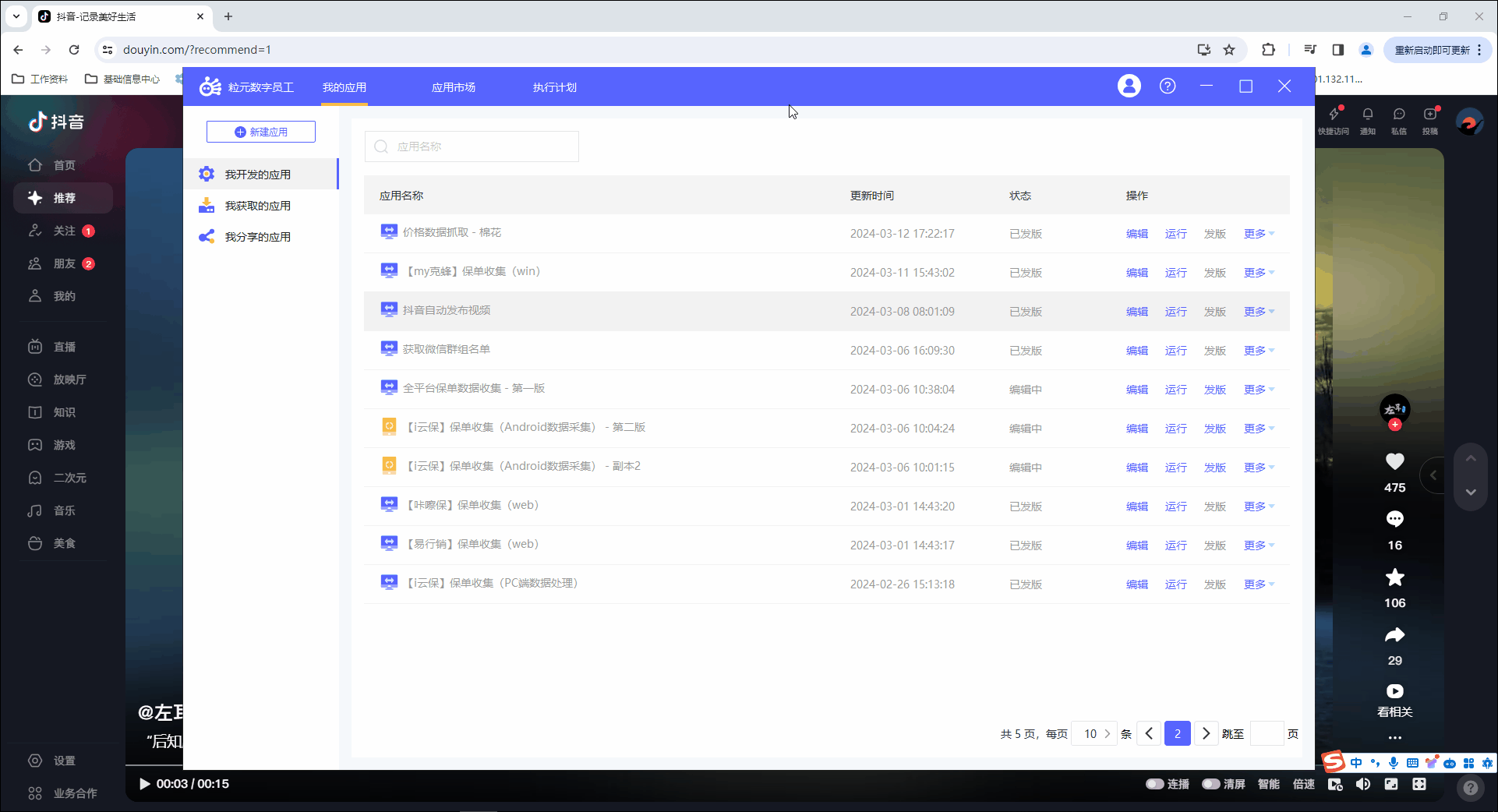Favorite the Douyin video with the star icon
This screenshot has width=1498, height=812.
[x=1394, y=577]
